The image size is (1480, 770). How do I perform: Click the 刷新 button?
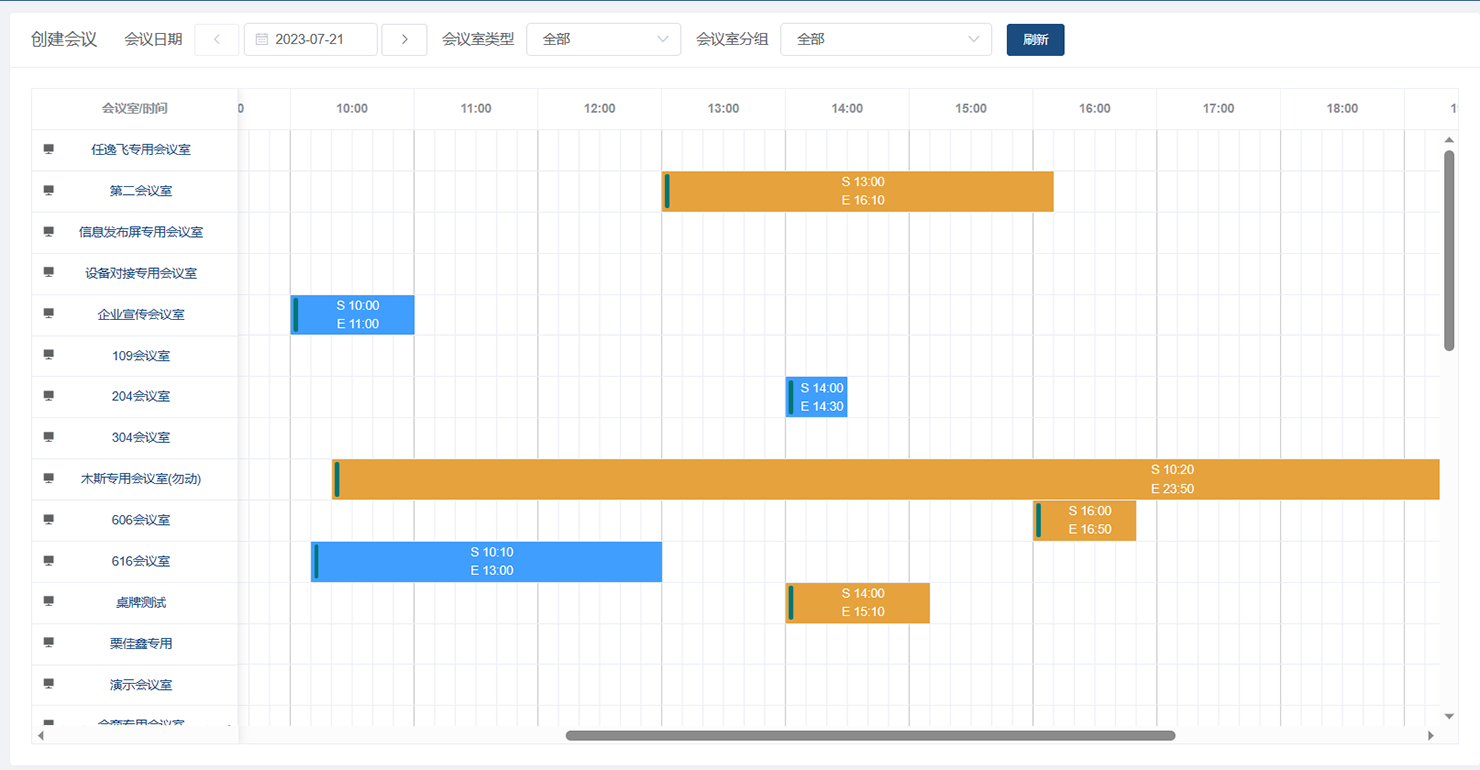point(1035,40)
